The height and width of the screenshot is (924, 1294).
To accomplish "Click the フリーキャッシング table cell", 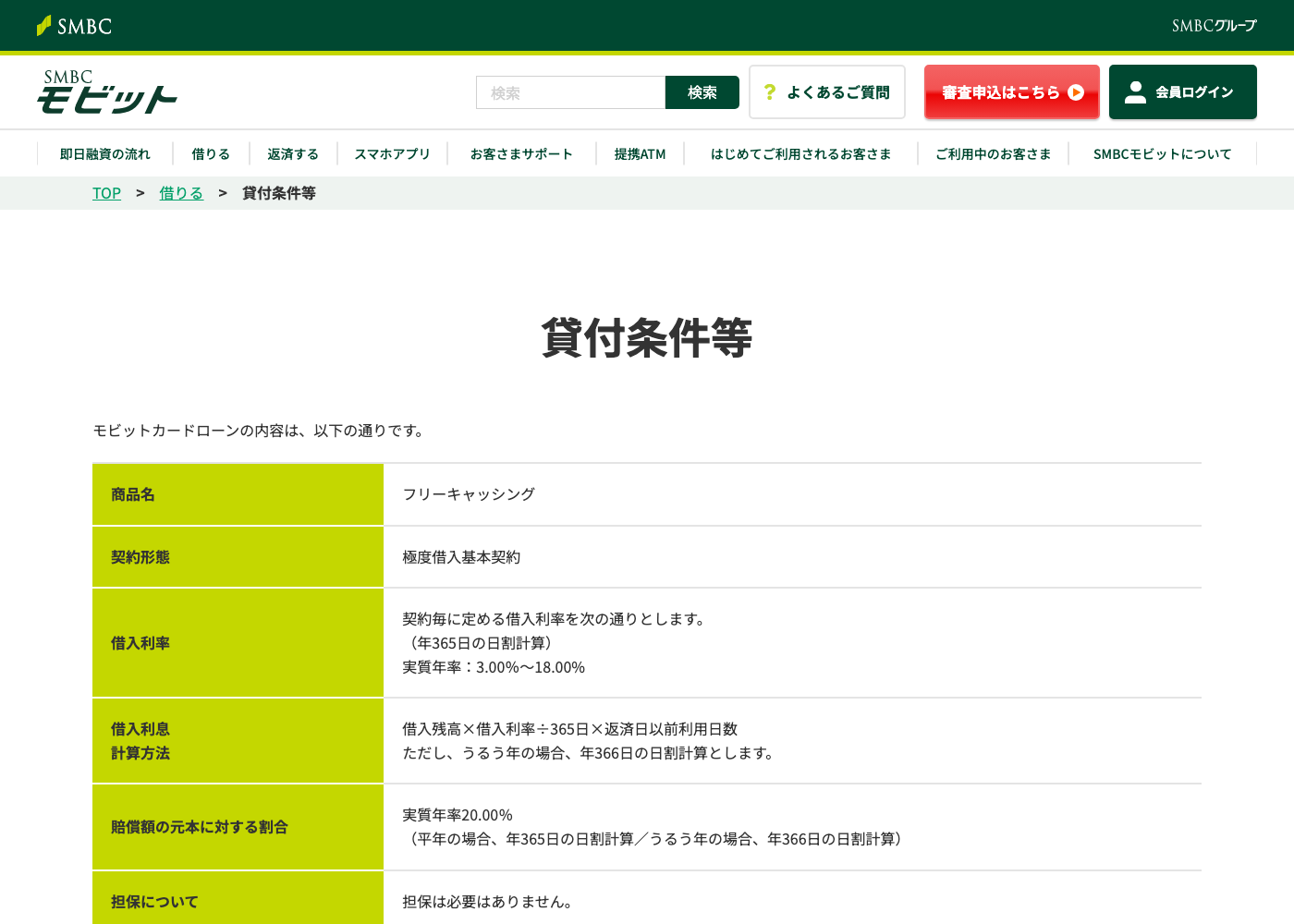I will [792, 494].
